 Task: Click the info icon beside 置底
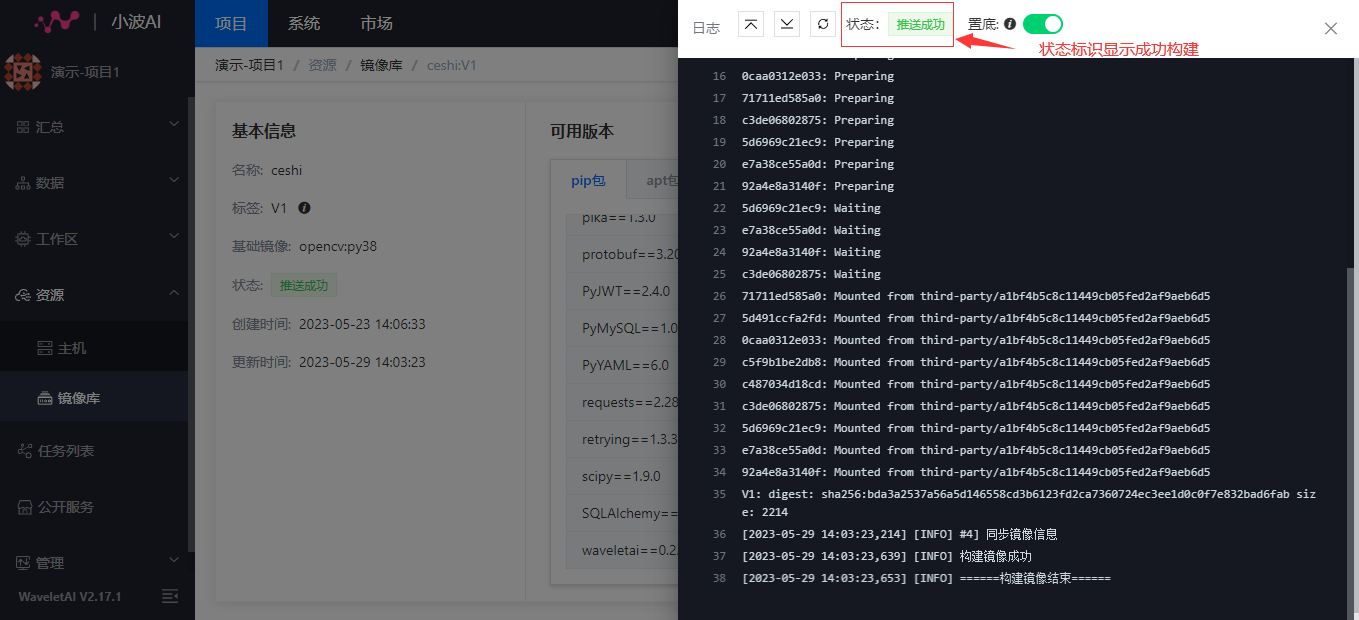pyautogui.click(x=1010, y=24)
